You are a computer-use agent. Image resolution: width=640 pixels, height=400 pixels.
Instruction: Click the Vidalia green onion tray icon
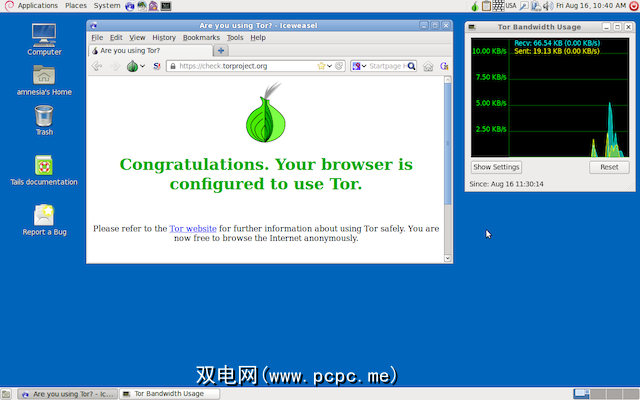[475, 6]
